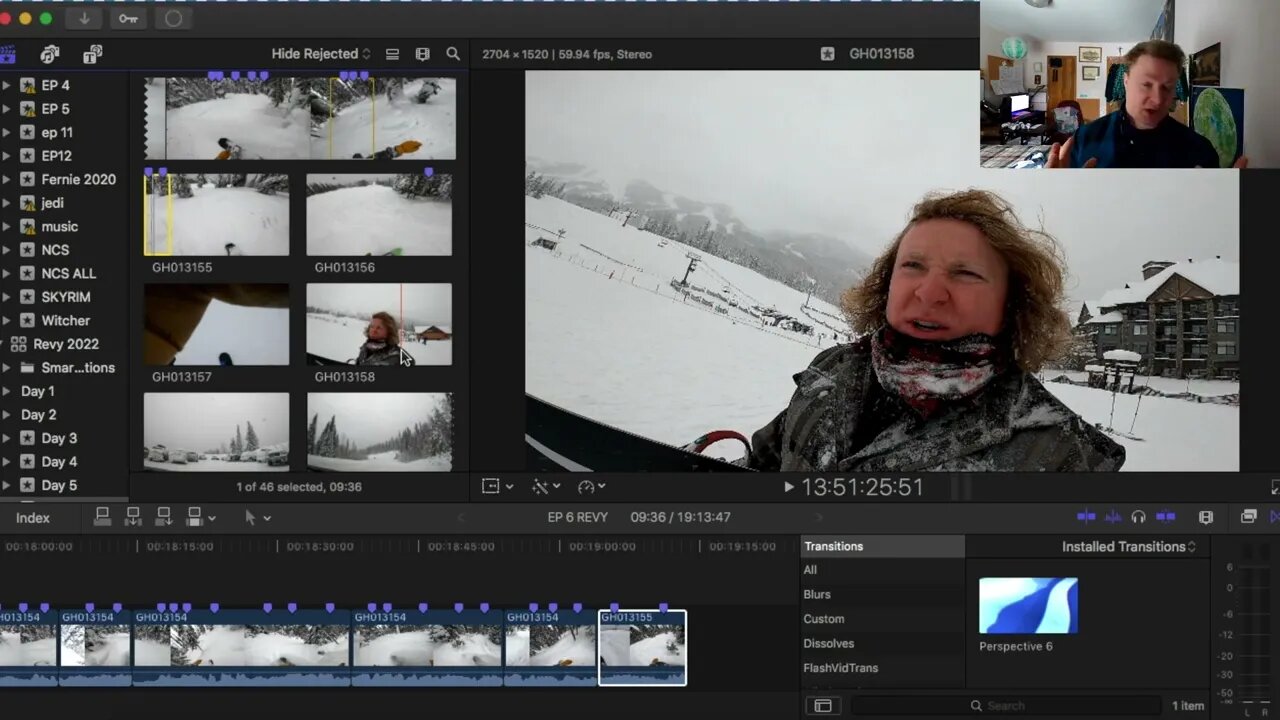
Task: Select the Perspective 6 transition thumbnail
Action: point(1028,606)
